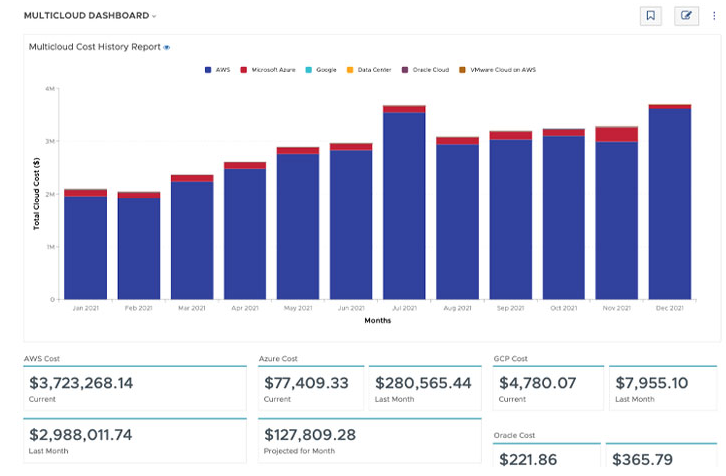
Task: Open the AWS current cost $3,723,268.14 tile
Action: (x=134, y=388)
